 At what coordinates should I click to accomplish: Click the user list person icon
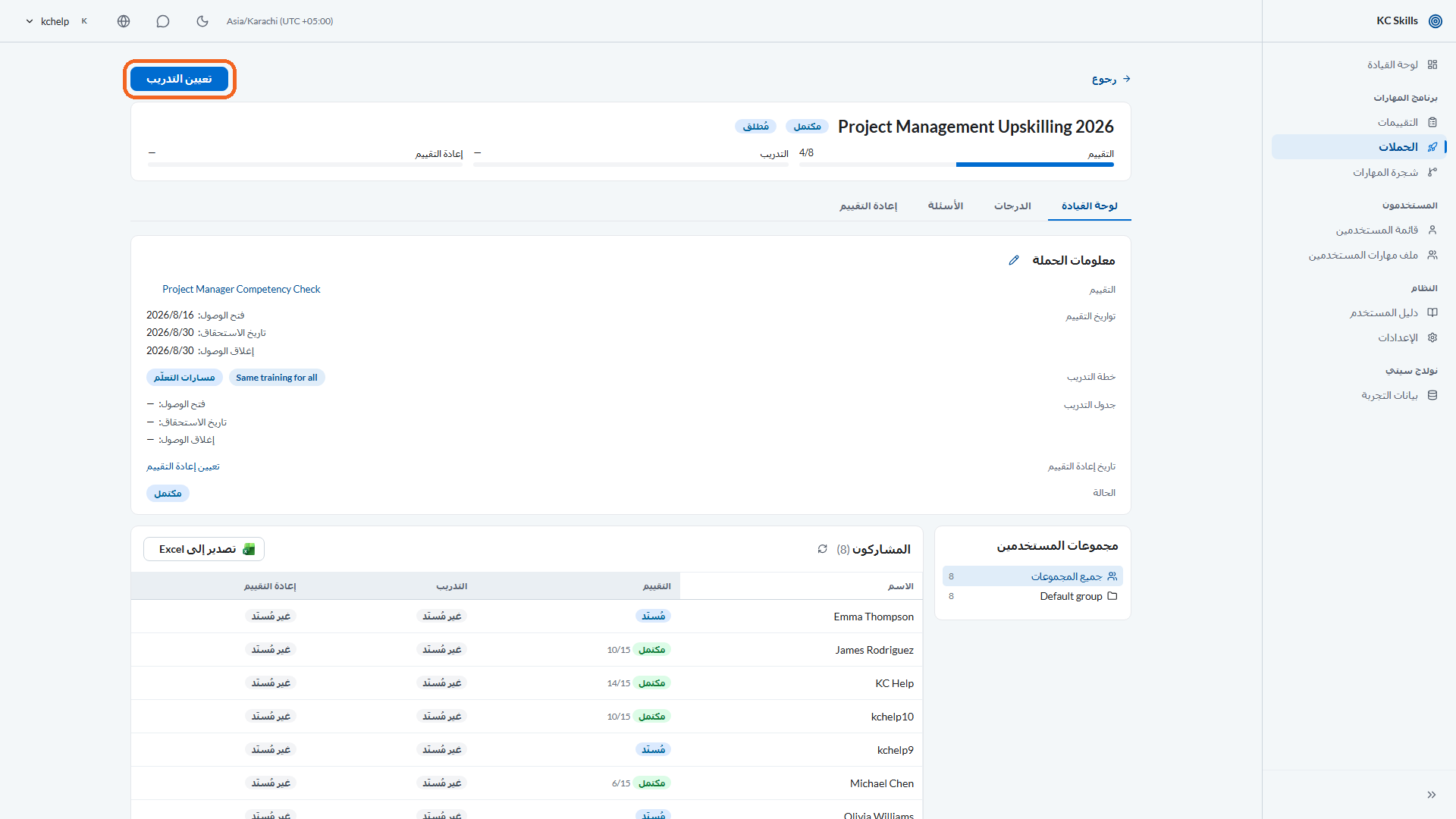(x=1432, y=230)
